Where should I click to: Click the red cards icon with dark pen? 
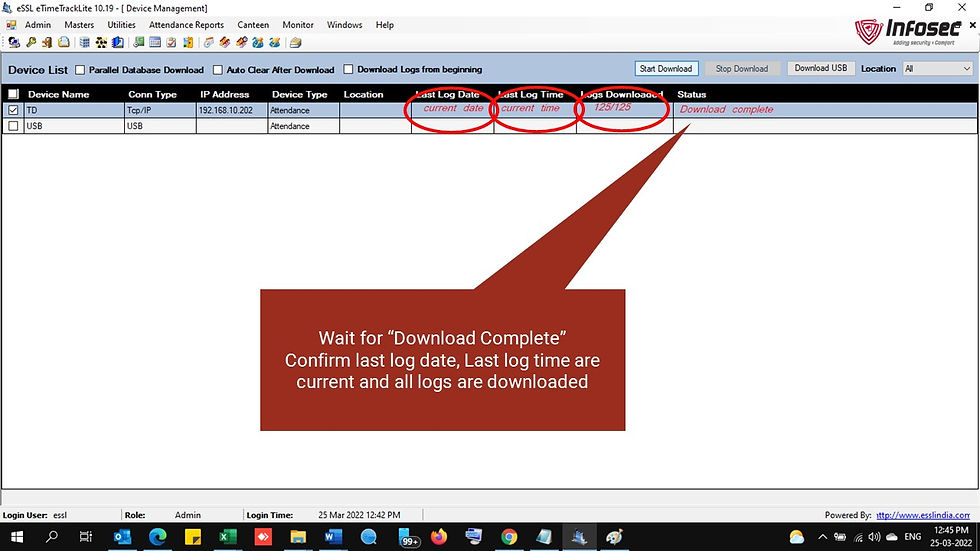pos(241,42)
